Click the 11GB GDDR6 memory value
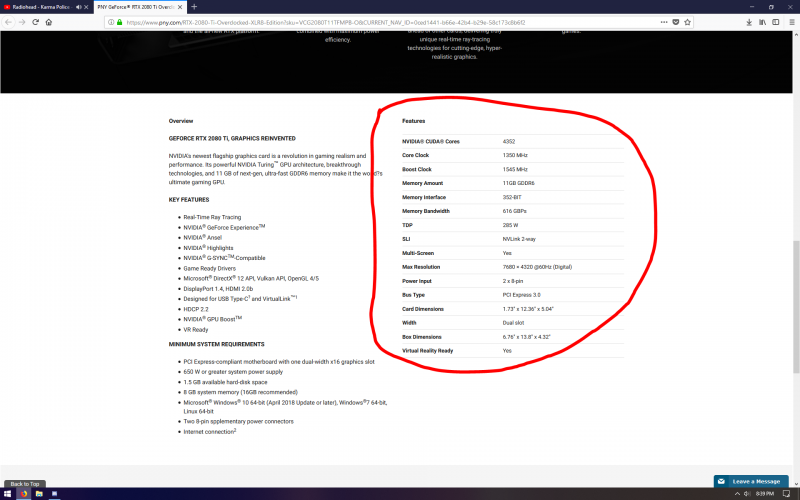Image resolution: width=800 pixels, height=500 pixels. click(518, 183)
